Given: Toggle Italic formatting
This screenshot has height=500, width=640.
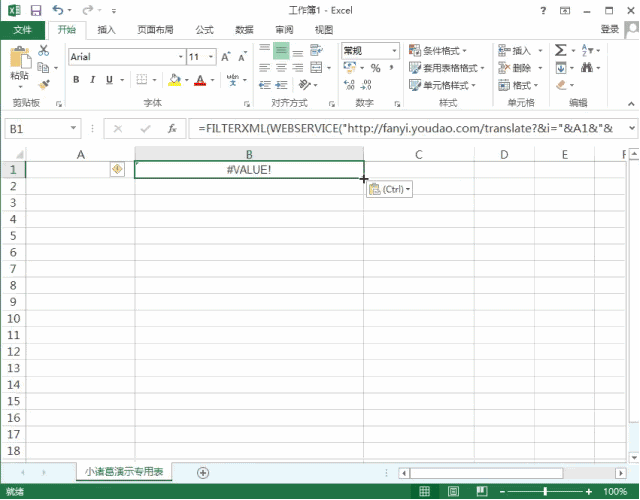Looking at the screenshot, I should point(93,80).
